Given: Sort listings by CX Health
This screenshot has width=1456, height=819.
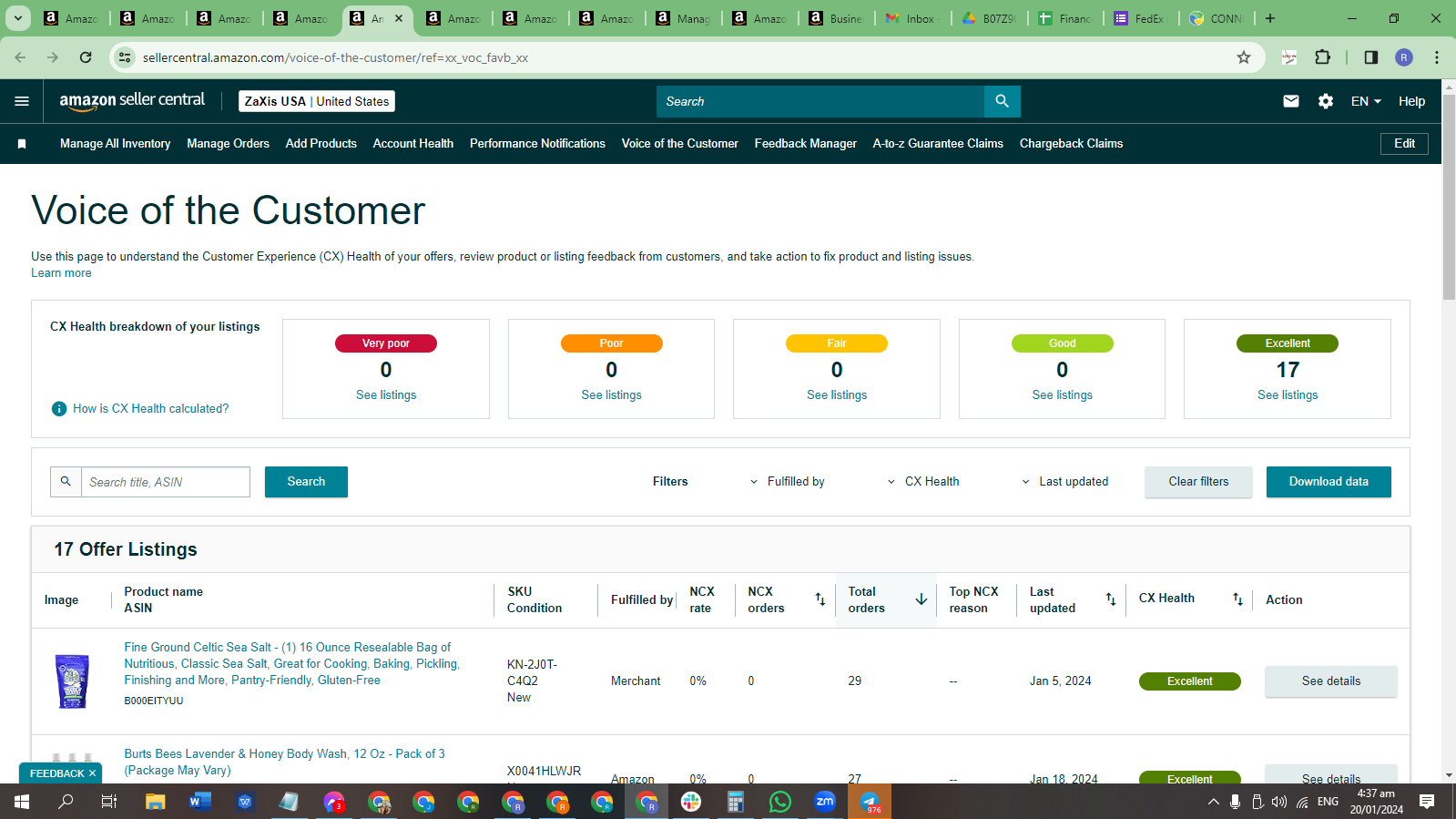Looking at the screenshot, I should [1237, 599].
